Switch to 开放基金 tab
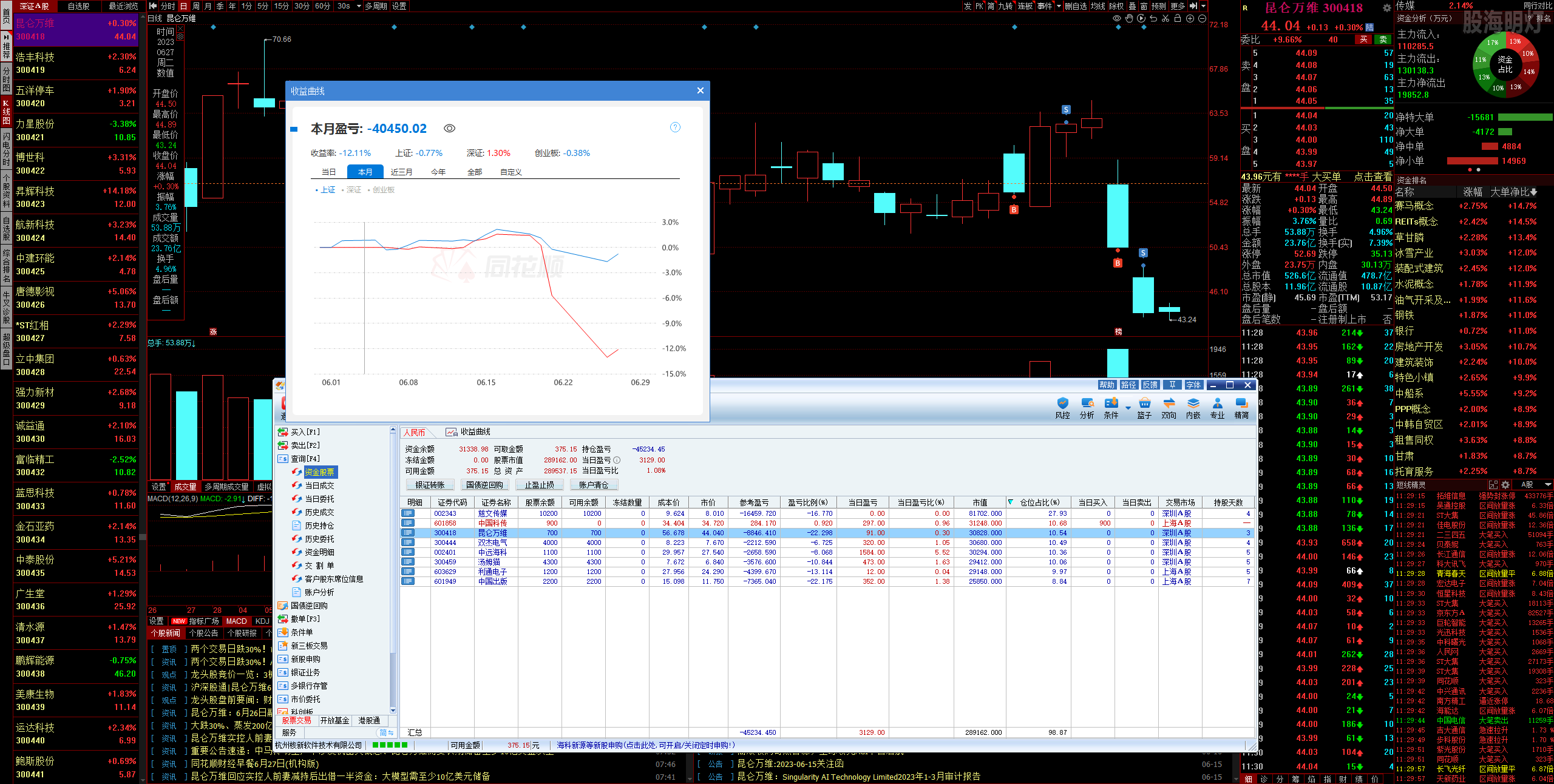Image resolution: width=1554 pixels, height=784 pixels. 335,721
